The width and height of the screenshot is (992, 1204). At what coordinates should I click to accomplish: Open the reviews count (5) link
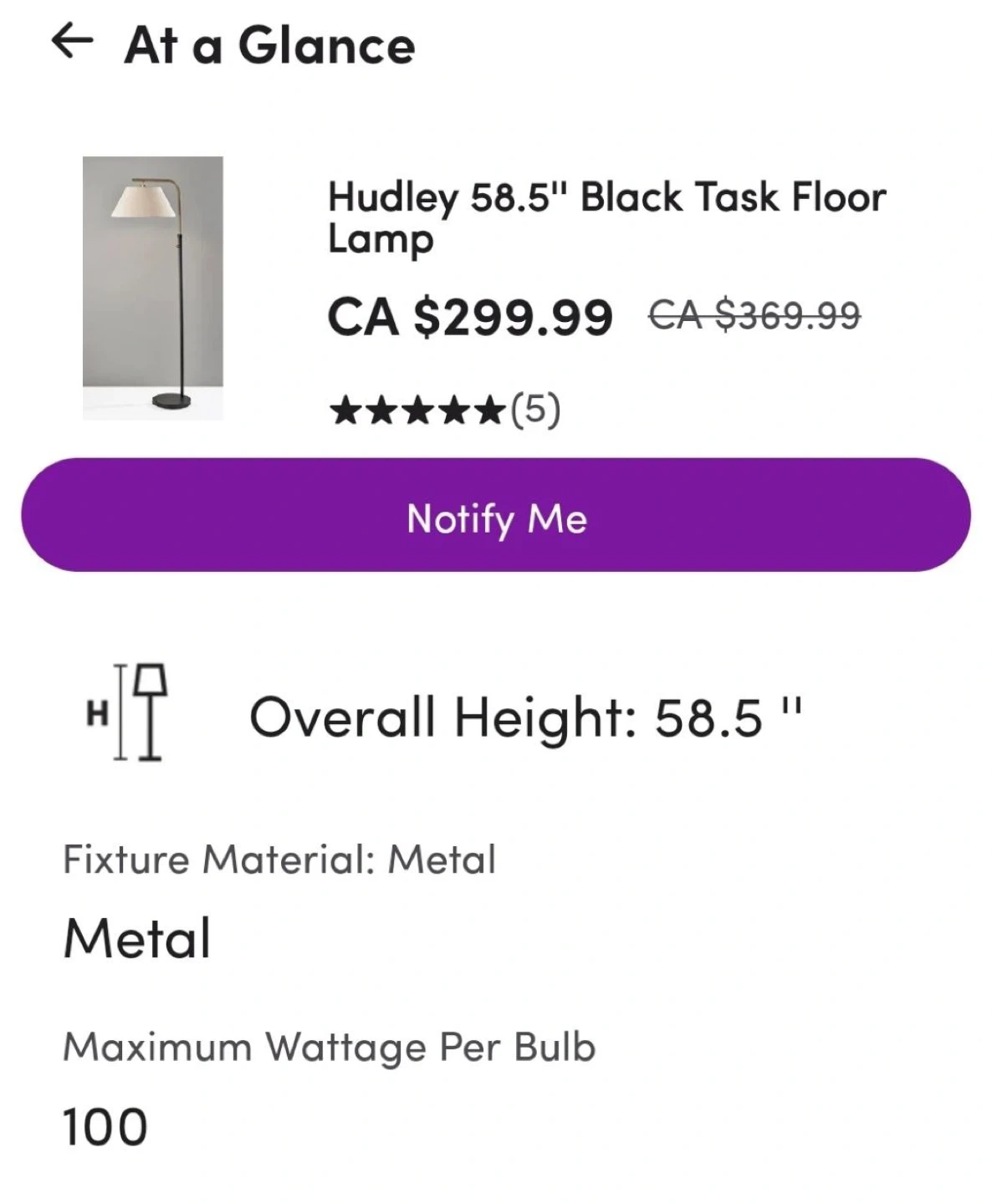pos(535,410)
